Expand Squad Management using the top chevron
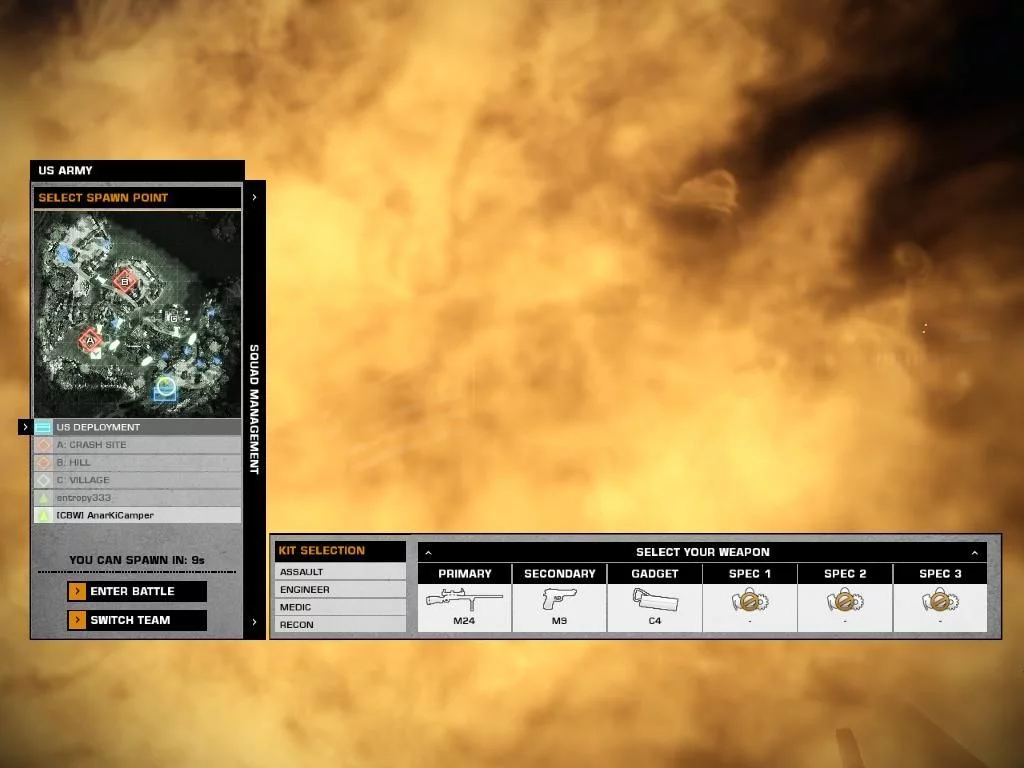1024x768 pixels. click(x=254, y=197)
